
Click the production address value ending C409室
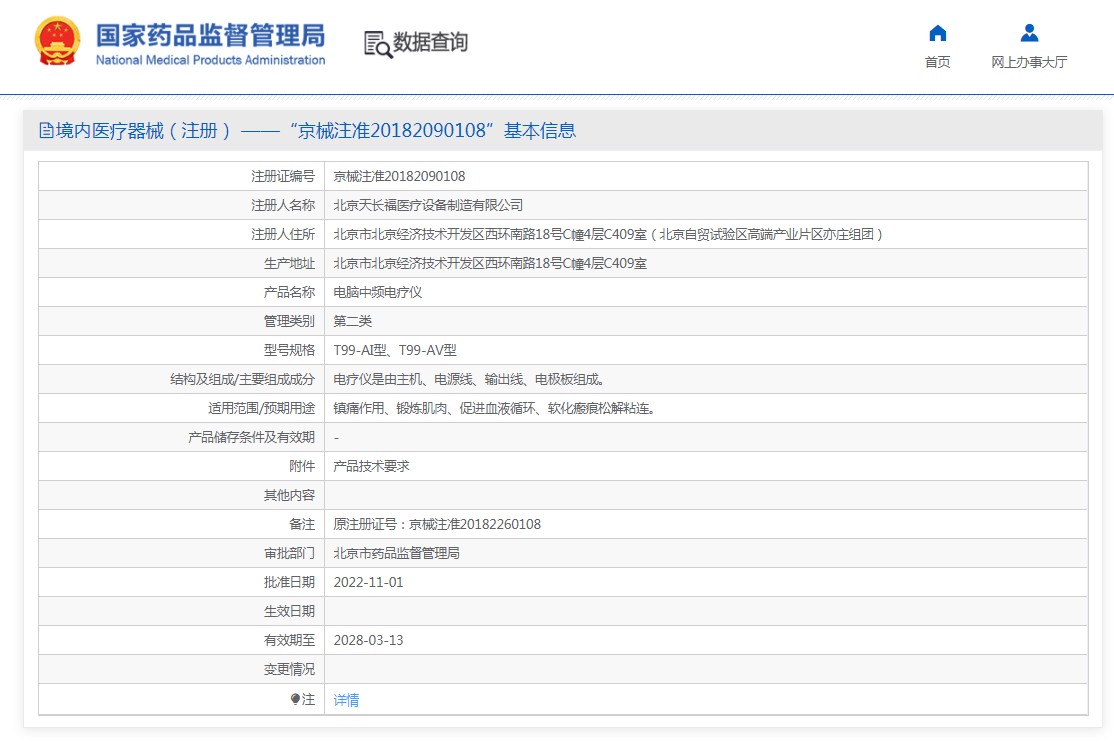coord(490,263)
